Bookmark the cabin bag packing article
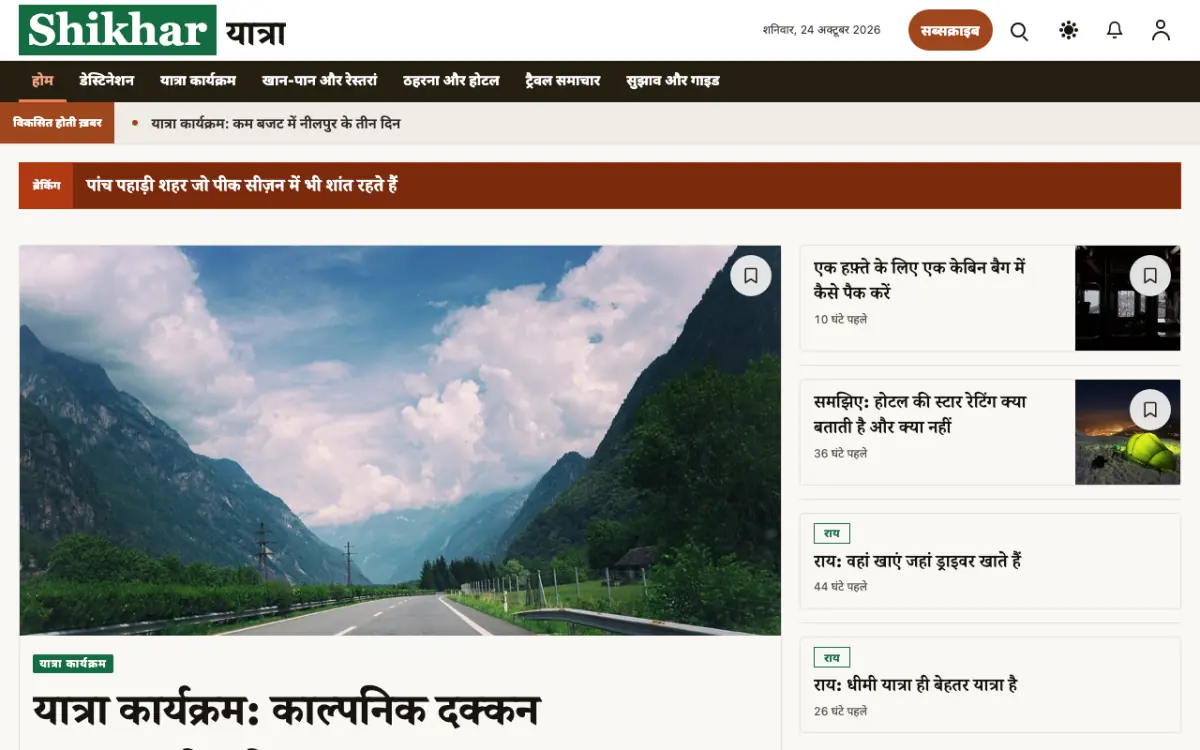The image size is (1200, 750). [x=1150, y=275]
